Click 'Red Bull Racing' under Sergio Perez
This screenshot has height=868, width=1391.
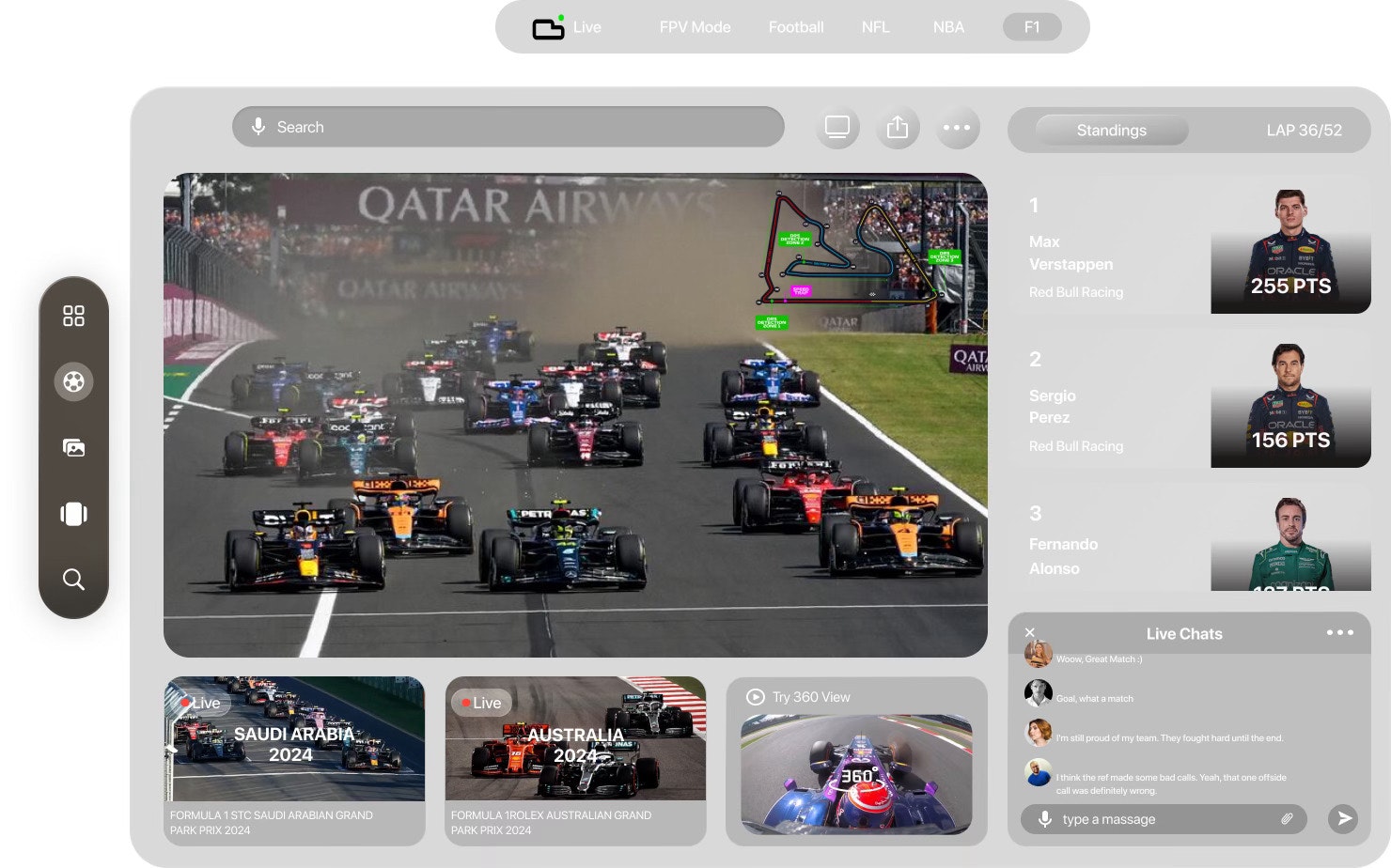tap(1076, 446)
